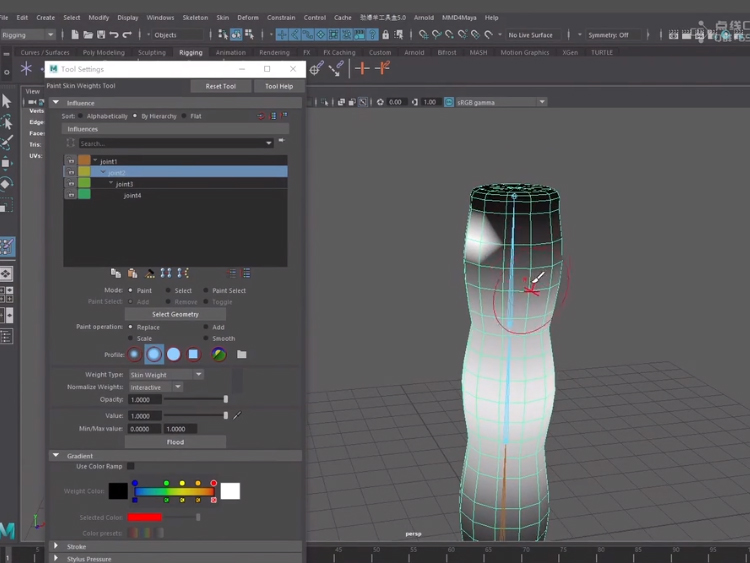Viewport: 750px width, 563px height.
Task: Enable the Use Color Ramp checkbox
Action: 131,466
